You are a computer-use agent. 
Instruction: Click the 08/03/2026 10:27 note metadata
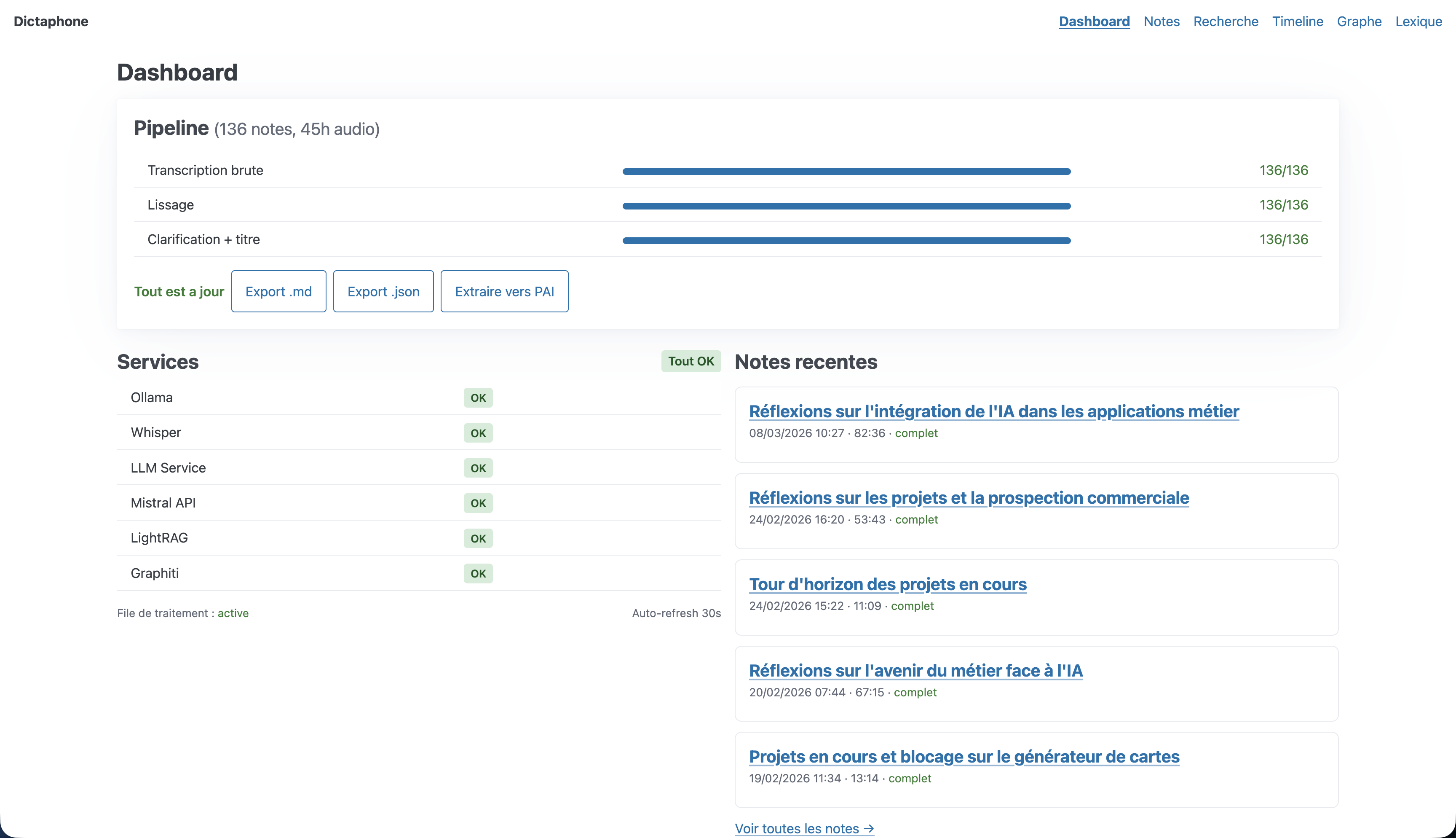click(x=843, y=433)
